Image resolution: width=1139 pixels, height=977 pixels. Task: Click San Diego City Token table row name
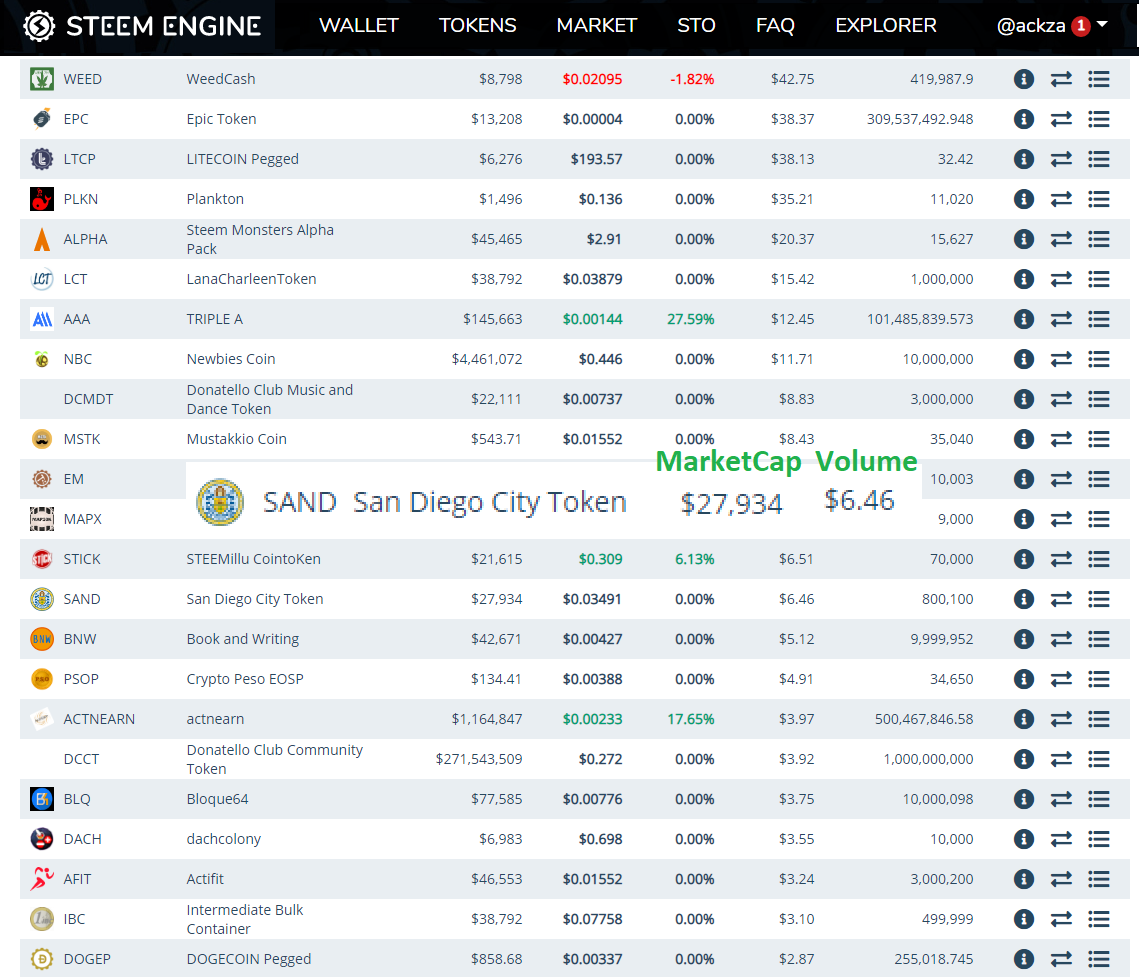(x=255, y=599)
